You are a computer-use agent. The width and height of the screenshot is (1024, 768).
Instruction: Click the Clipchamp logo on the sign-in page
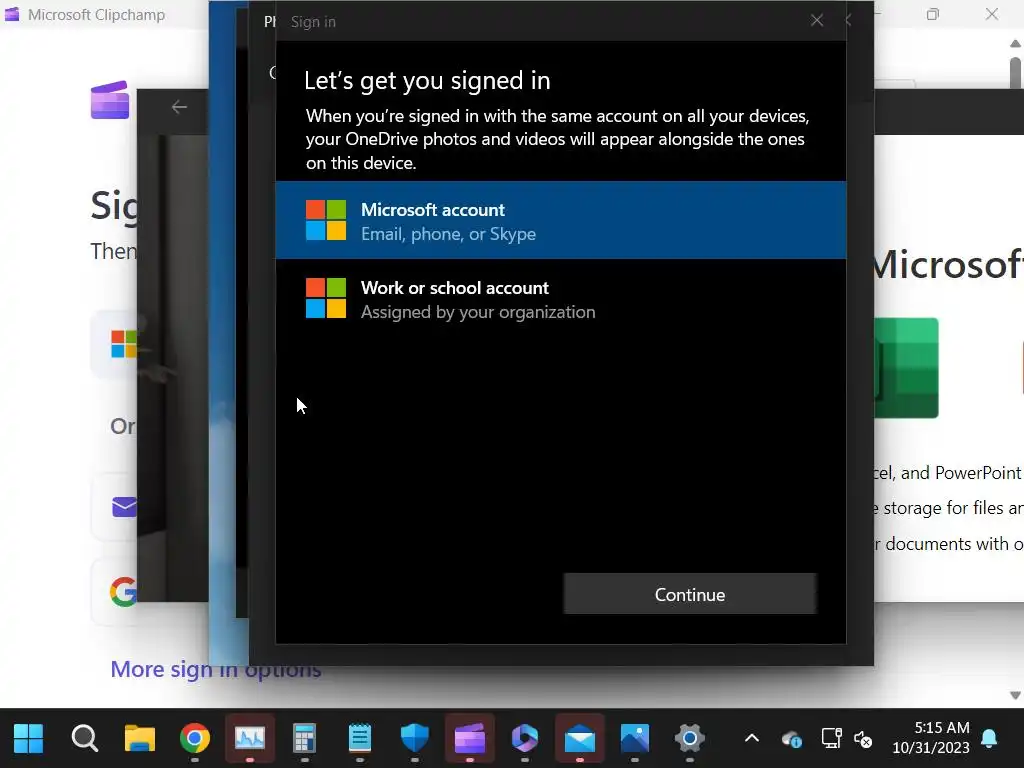point(110,101)
